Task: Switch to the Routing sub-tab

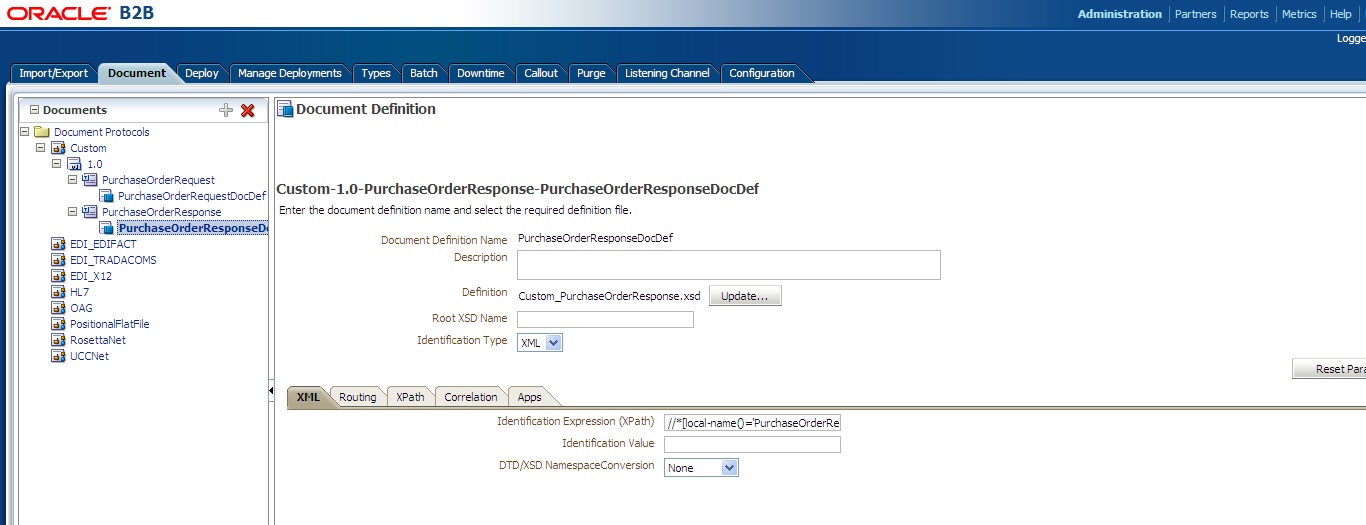Action: pyautogui.click(x=357, y=397)
